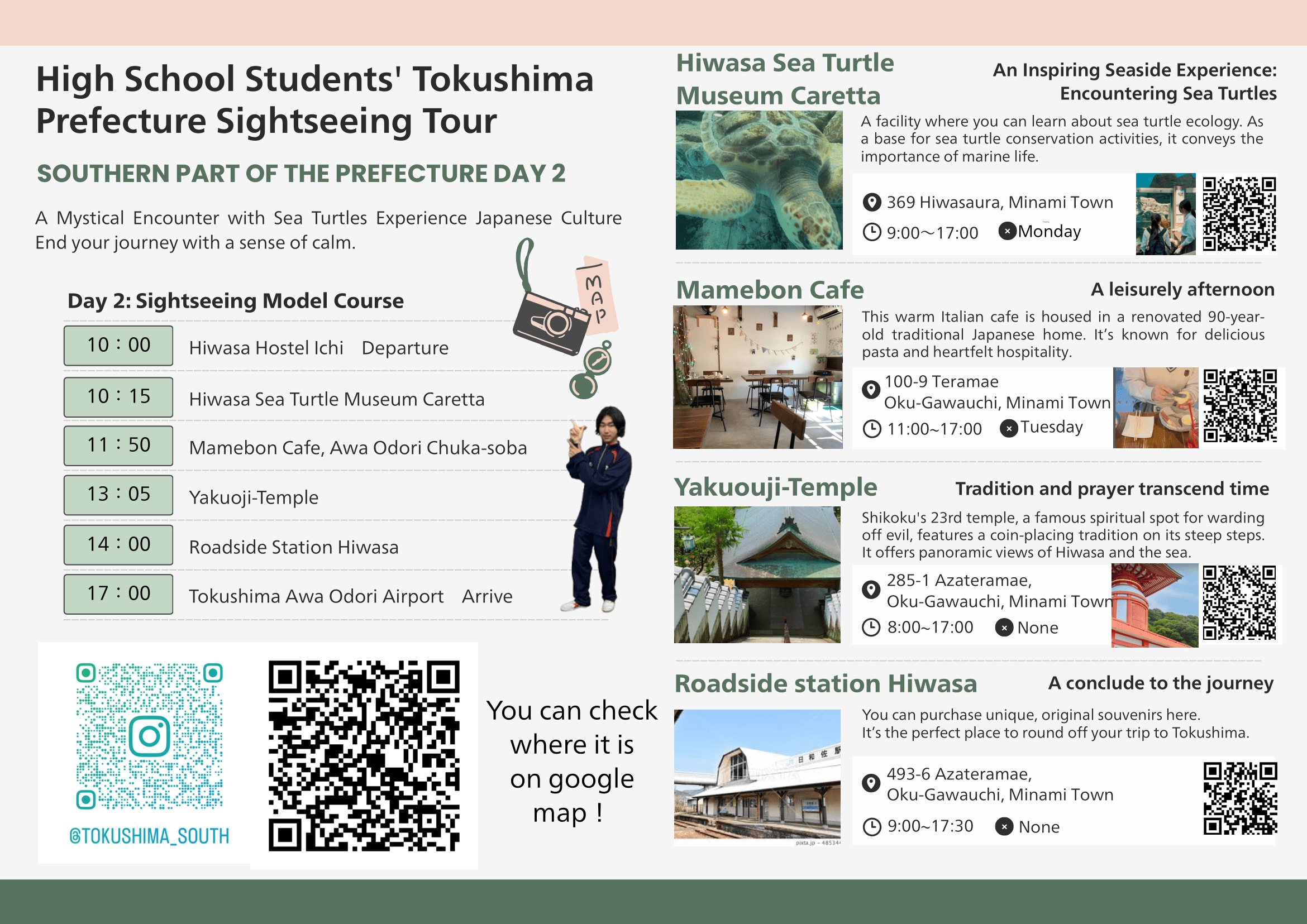Click the 17 : 00 time box

[x=118, y=594]
